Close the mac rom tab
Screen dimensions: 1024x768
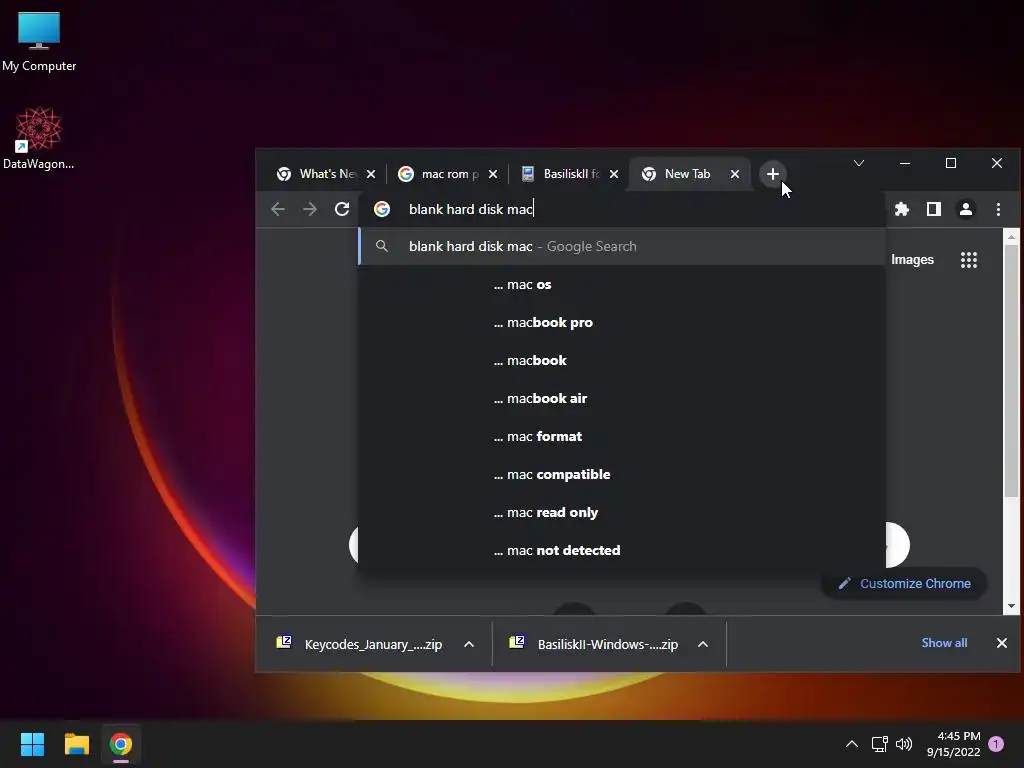click(493, 174)
